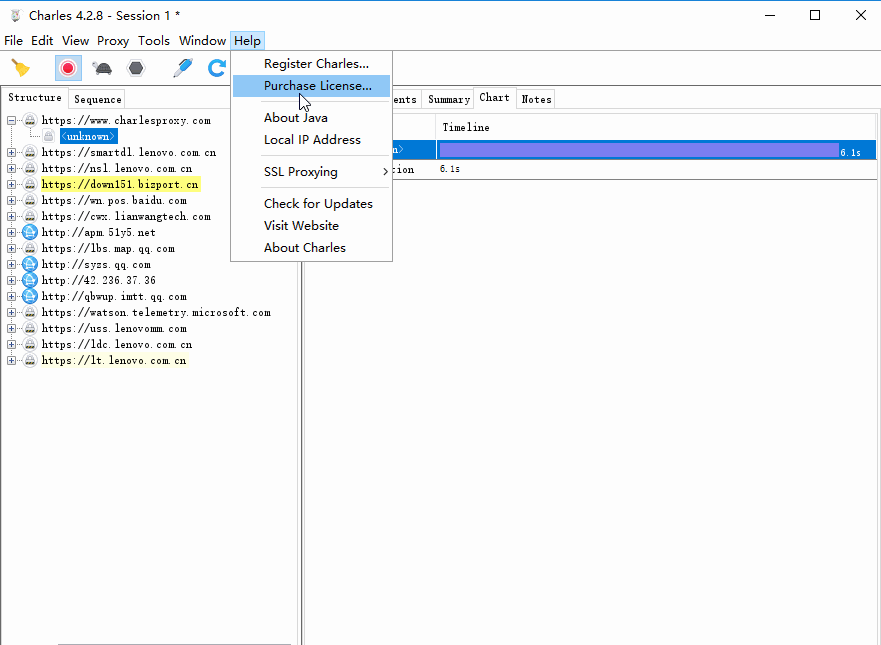This screenshot has height=645, width=881.
Task: Click the pen Compose icon
Action: pyautogui.click(x=183, y=68)
